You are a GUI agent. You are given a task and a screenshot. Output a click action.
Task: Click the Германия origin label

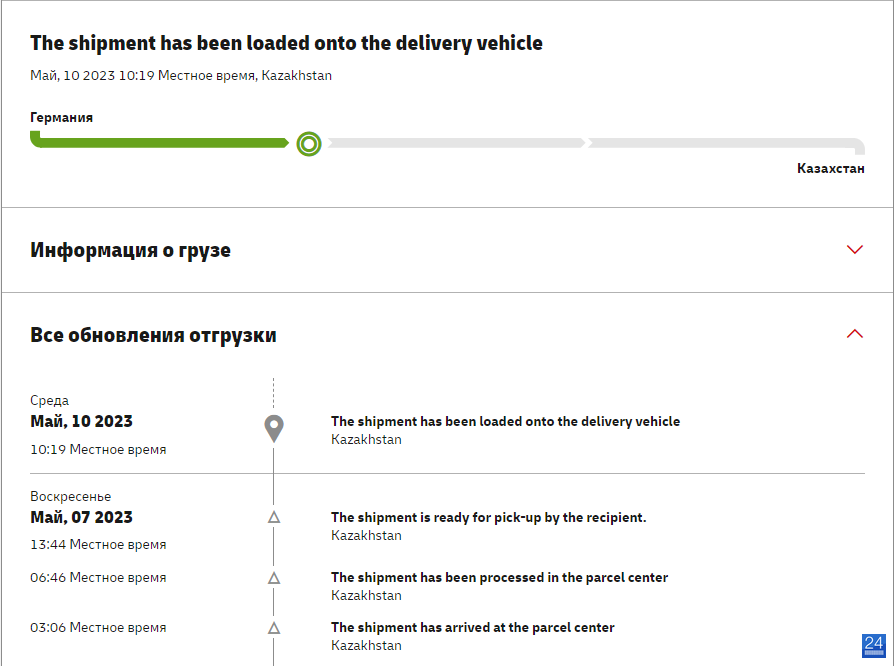click(x=62, y=117)
